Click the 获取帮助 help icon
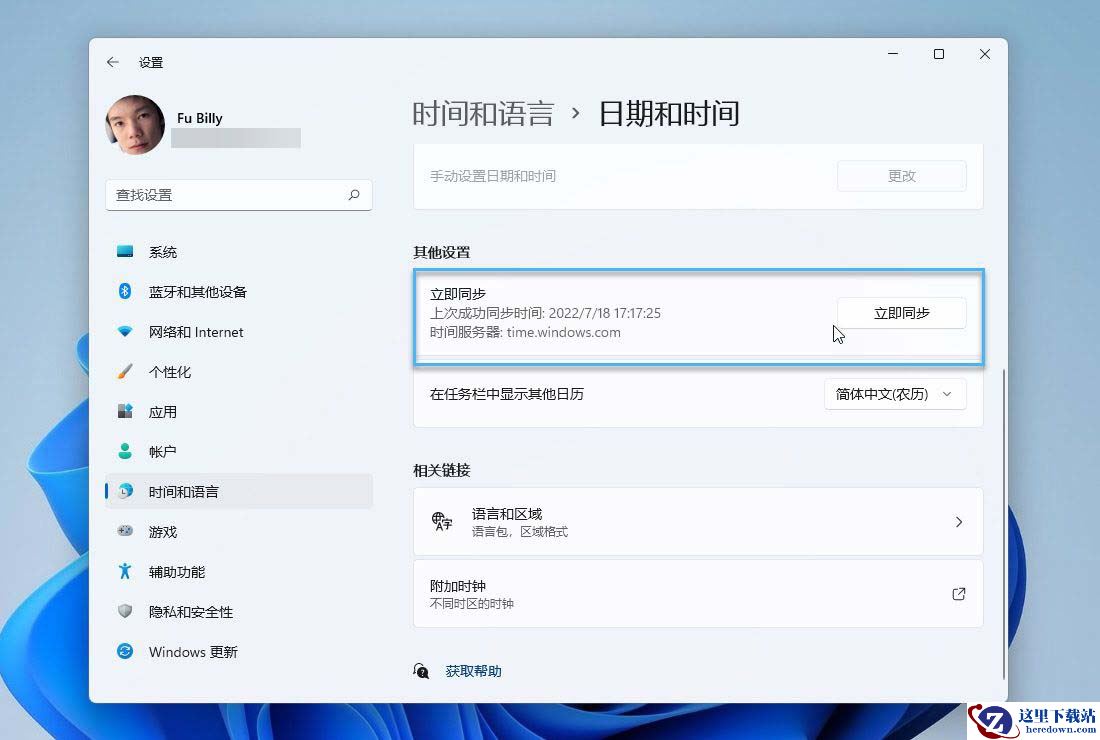The image size is (1100, 740). point(421,671)
